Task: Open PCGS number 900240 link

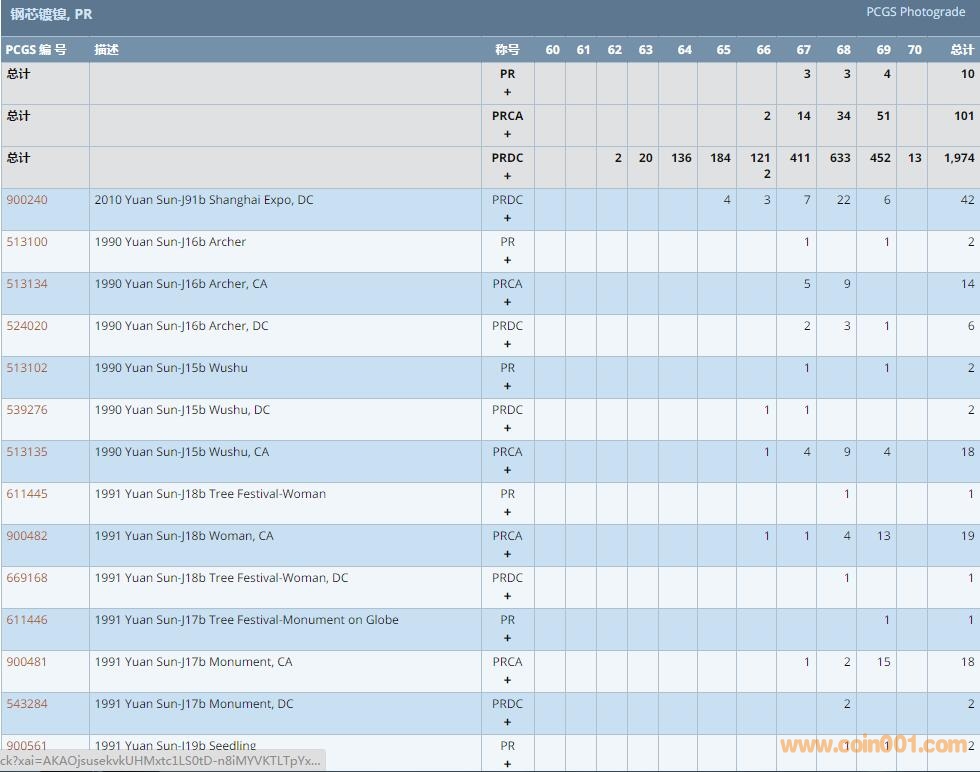Action: 27,200
